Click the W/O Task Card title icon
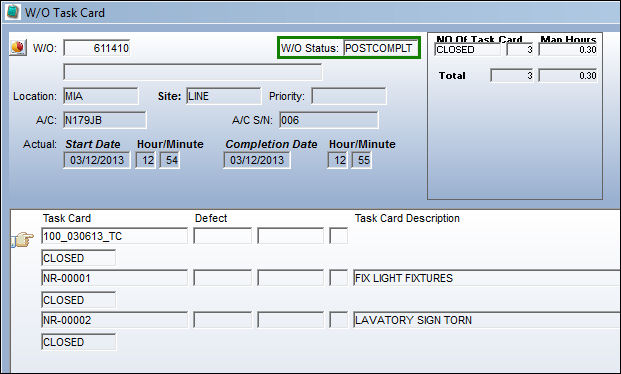The width and height of the screenshot is (621, 374). coord(13,12)
